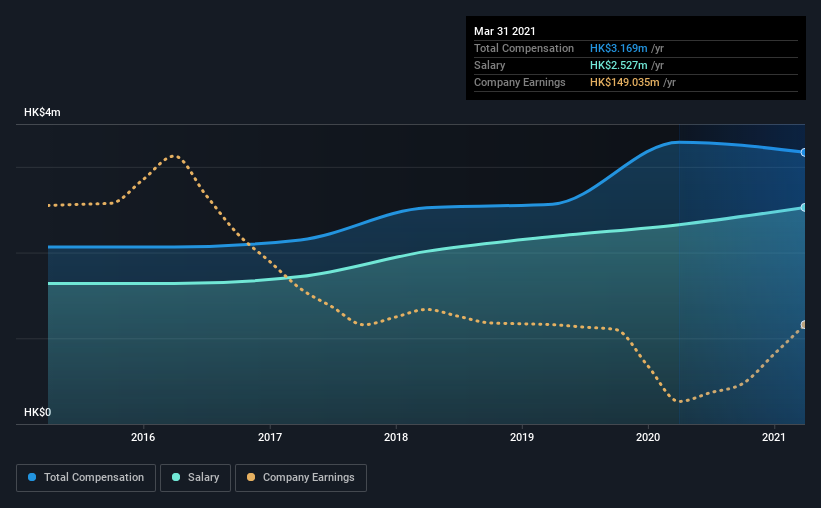821x508 pixels.
Task: Select the Company Earnings endpoint marker for 2021
Action: pos(803,325)
